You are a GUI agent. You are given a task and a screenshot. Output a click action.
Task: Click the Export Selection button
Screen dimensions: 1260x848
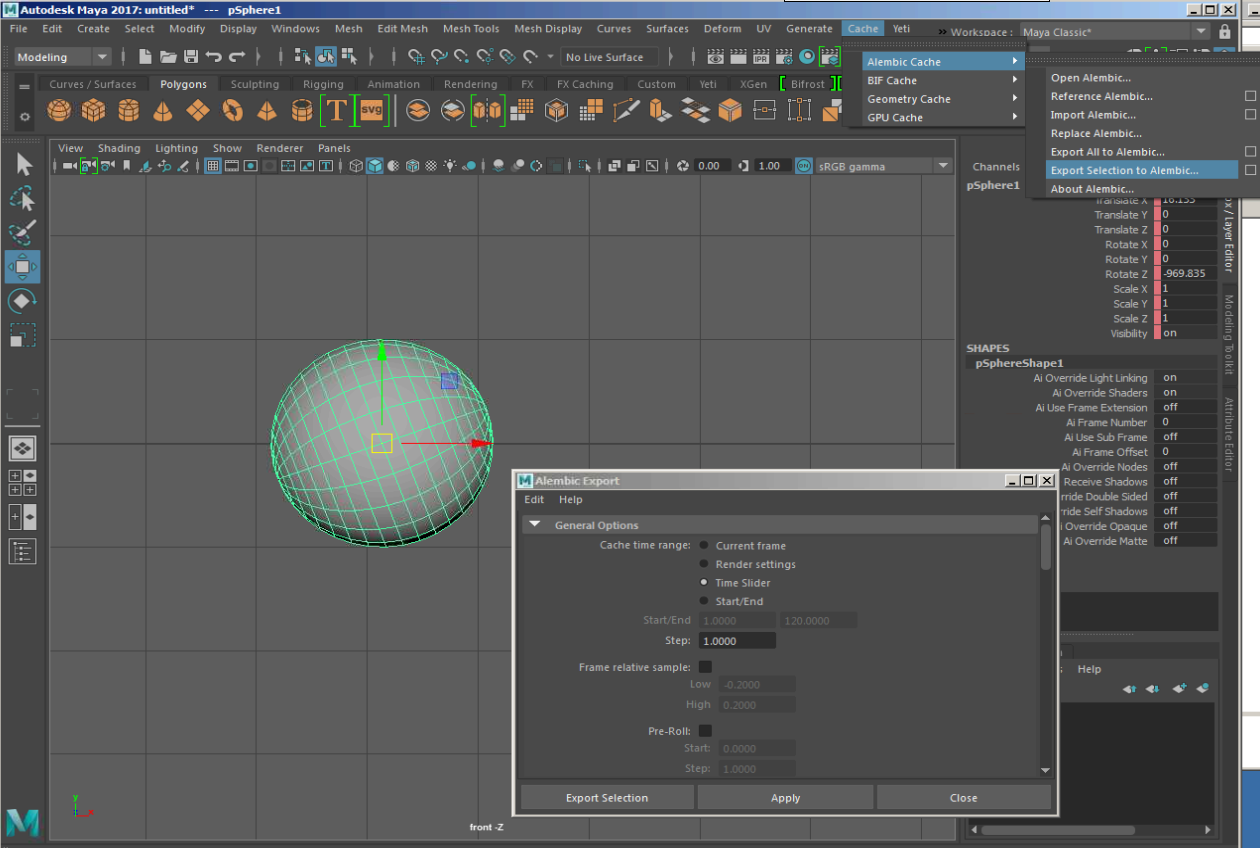[607, 798]
